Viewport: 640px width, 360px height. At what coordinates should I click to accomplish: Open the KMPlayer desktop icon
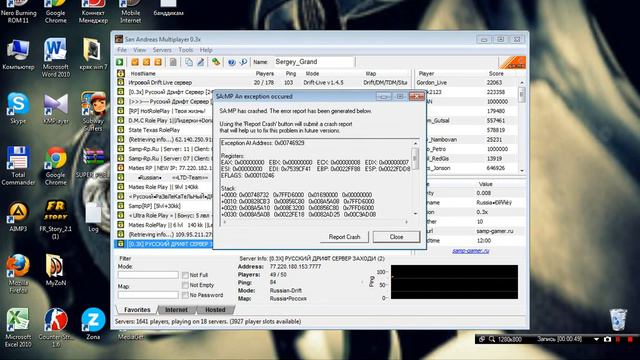56,108
